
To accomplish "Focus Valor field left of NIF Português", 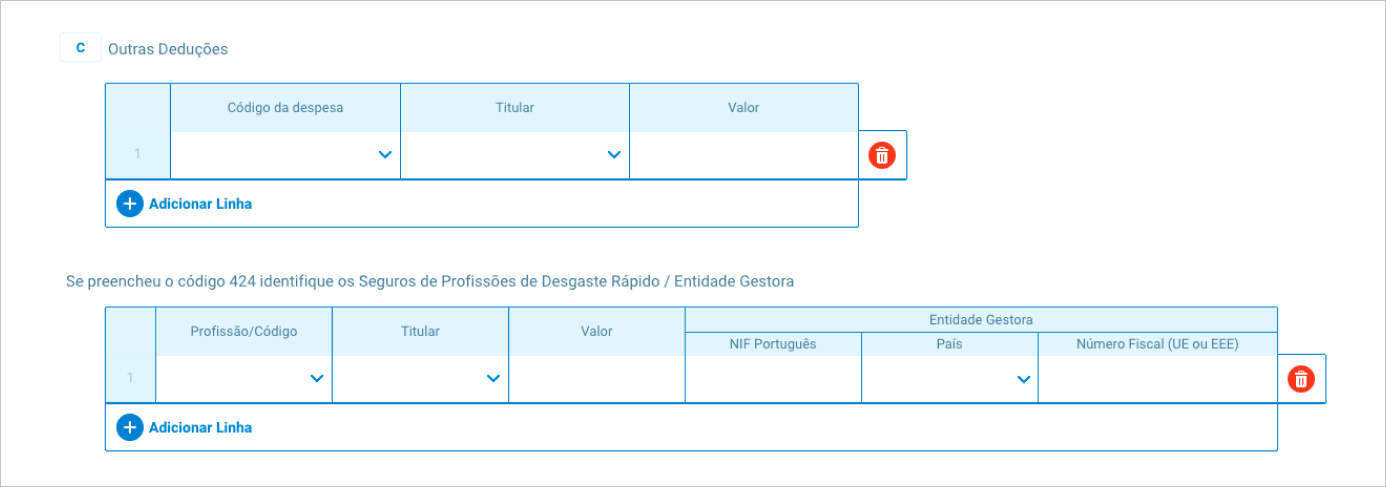I will tap(596, 379).
